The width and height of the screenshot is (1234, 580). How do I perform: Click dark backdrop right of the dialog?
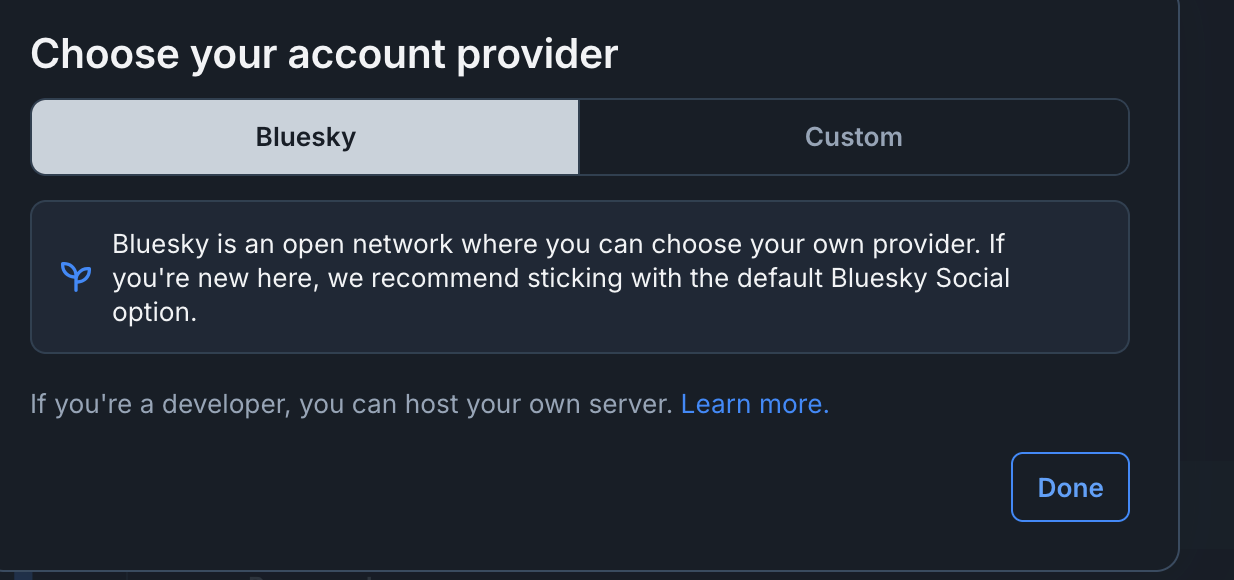click(1207, 290)
